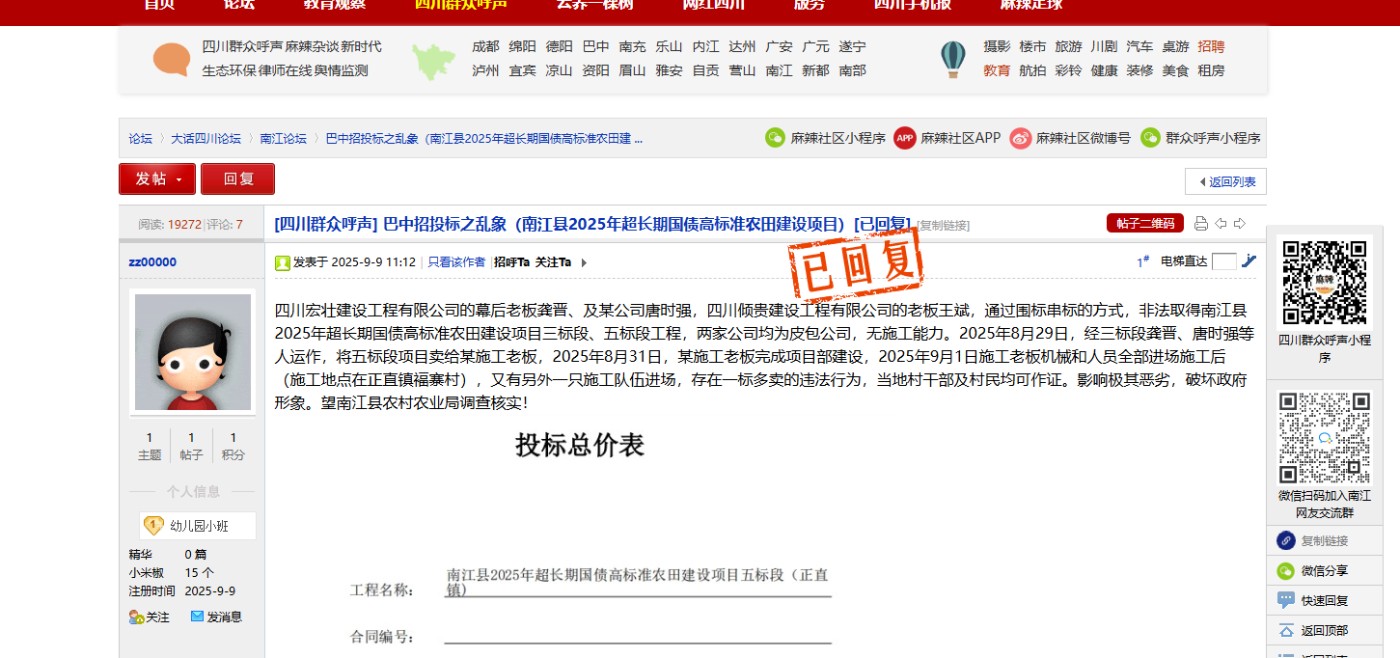Open the 麻辣社区微博号 Weibo icon

1020,138
